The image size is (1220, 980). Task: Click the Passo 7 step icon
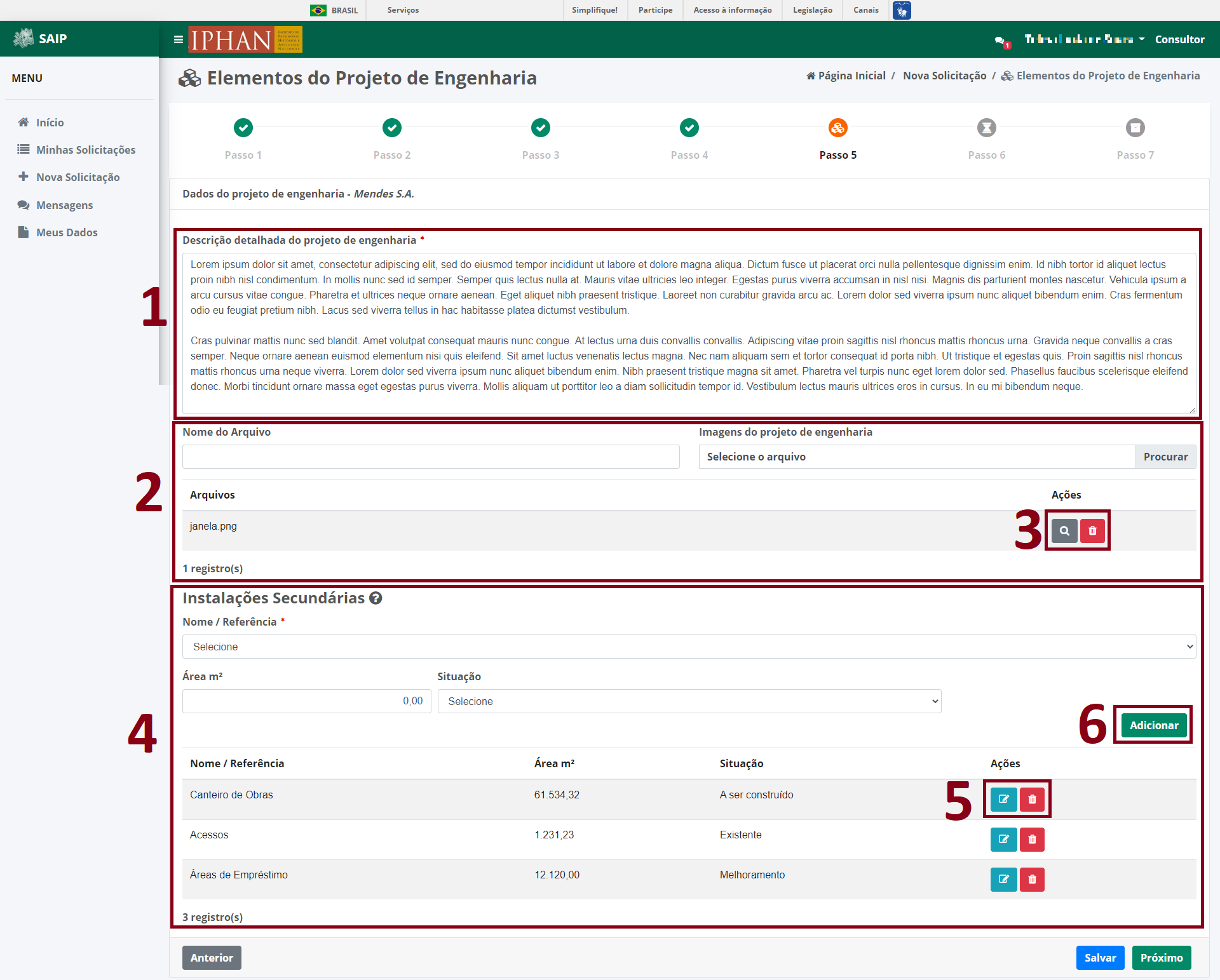pos(1135,128)
